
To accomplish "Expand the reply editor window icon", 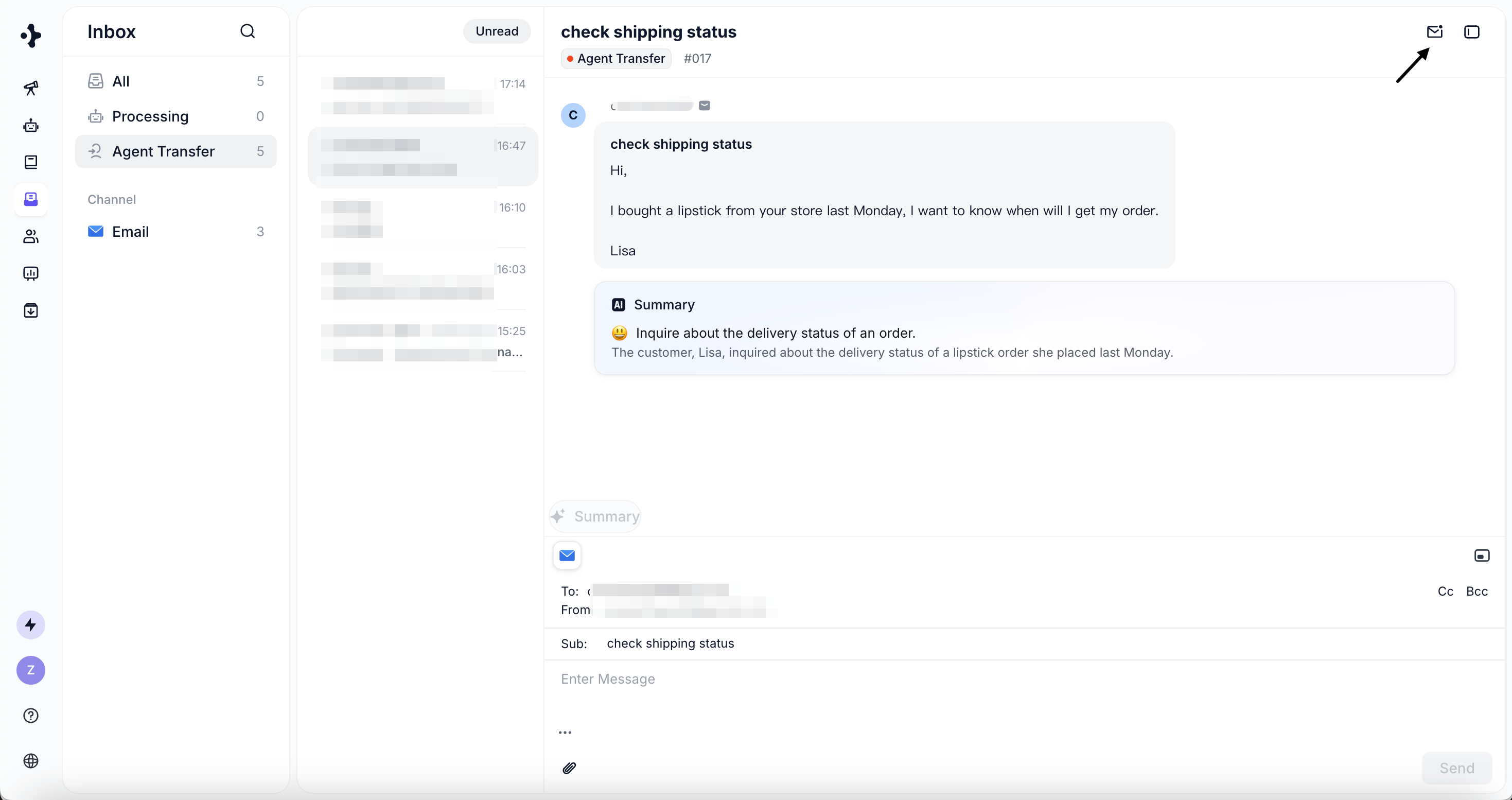I will [1482, 555].
